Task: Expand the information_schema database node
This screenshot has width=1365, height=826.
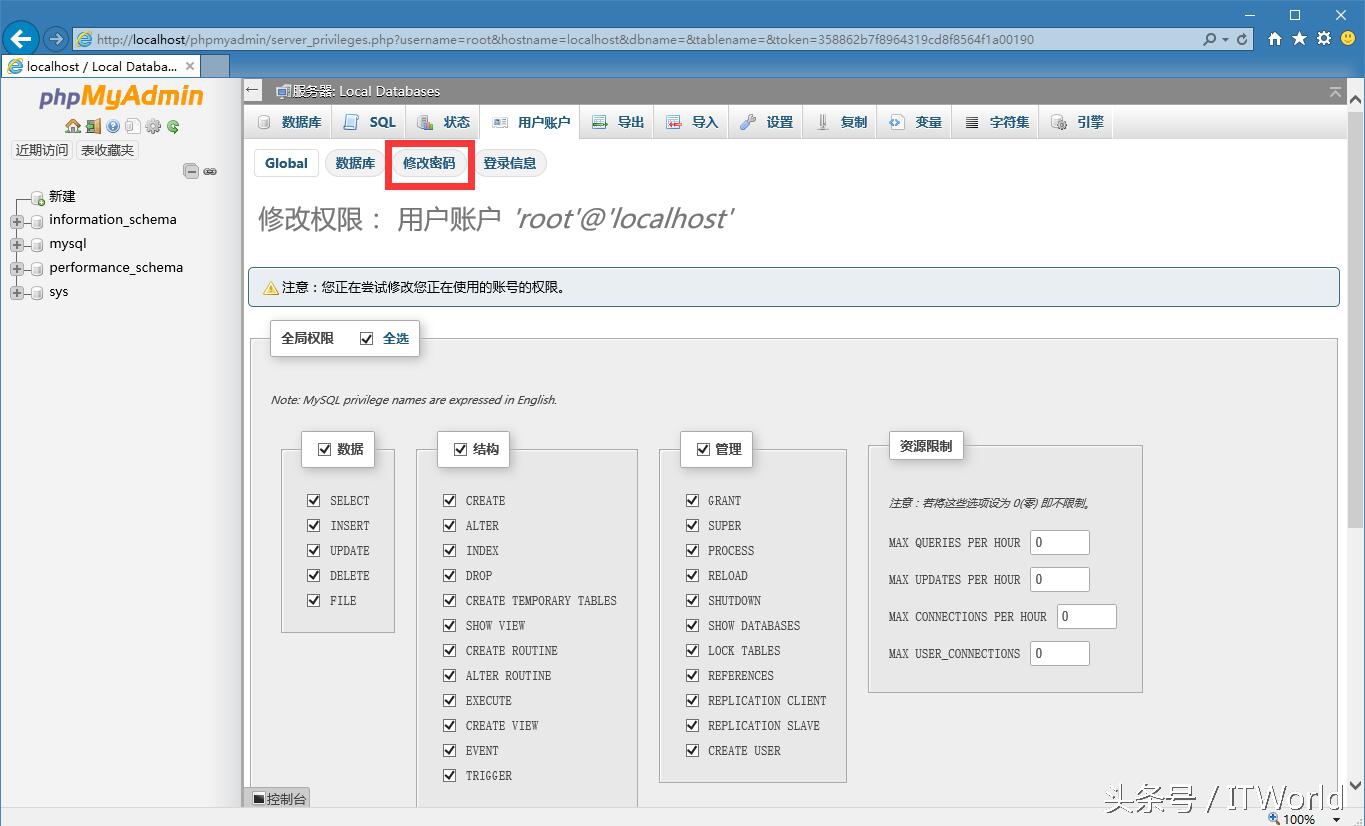Action: click(x=17, y=220)
